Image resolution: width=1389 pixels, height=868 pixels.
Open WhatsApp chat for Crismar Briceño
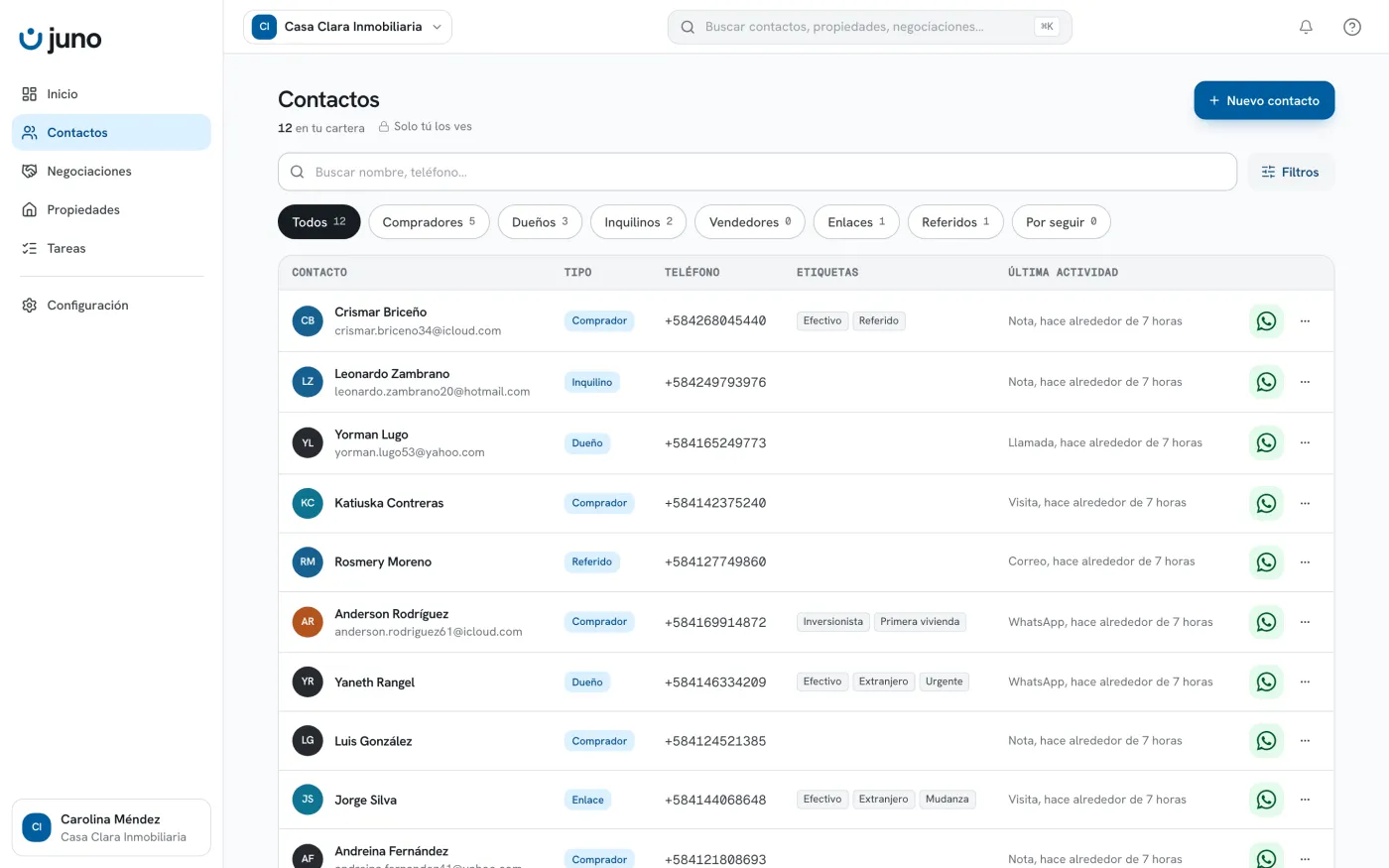click(x=1266, y=321)
